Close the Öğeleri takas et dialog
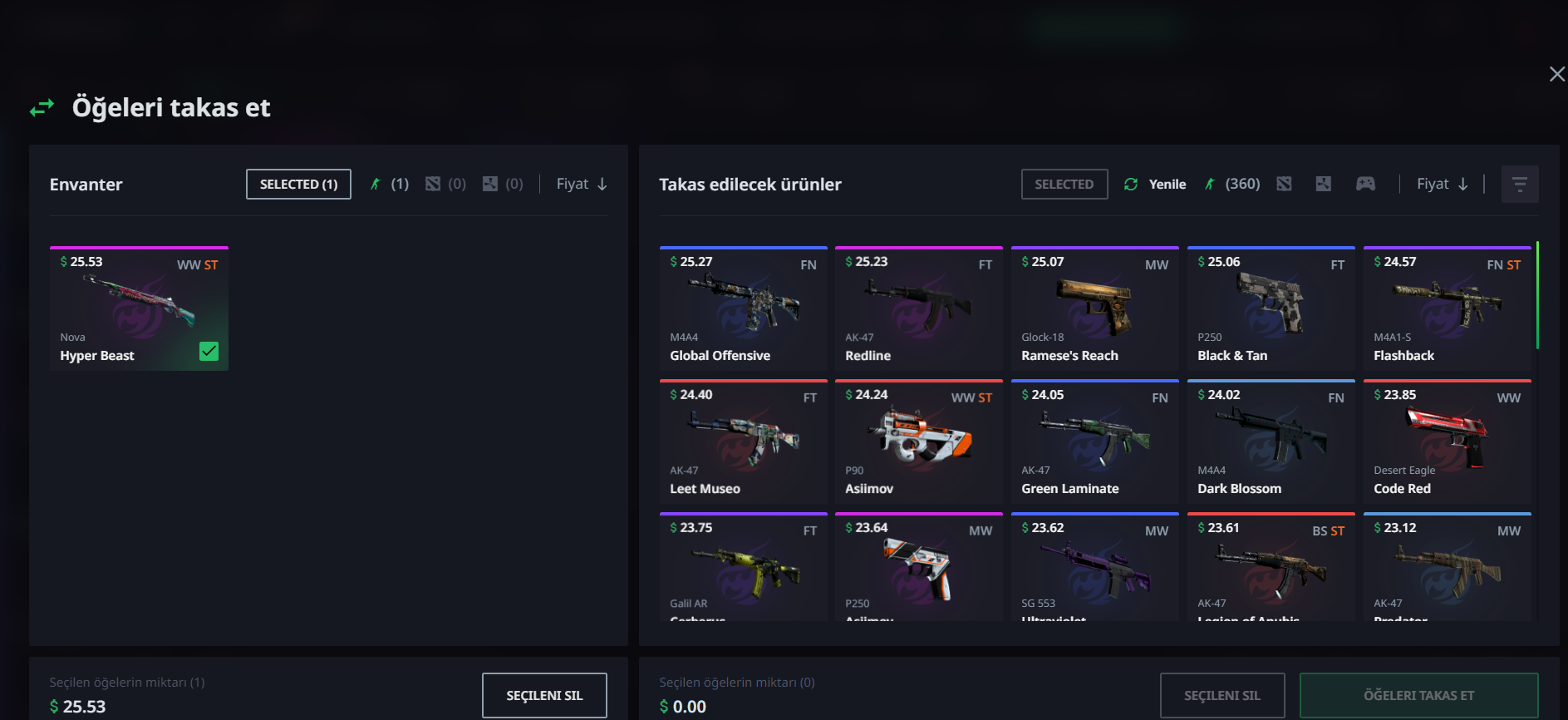This screenshot has width=1568, height=720. (x=1557, y=74)
